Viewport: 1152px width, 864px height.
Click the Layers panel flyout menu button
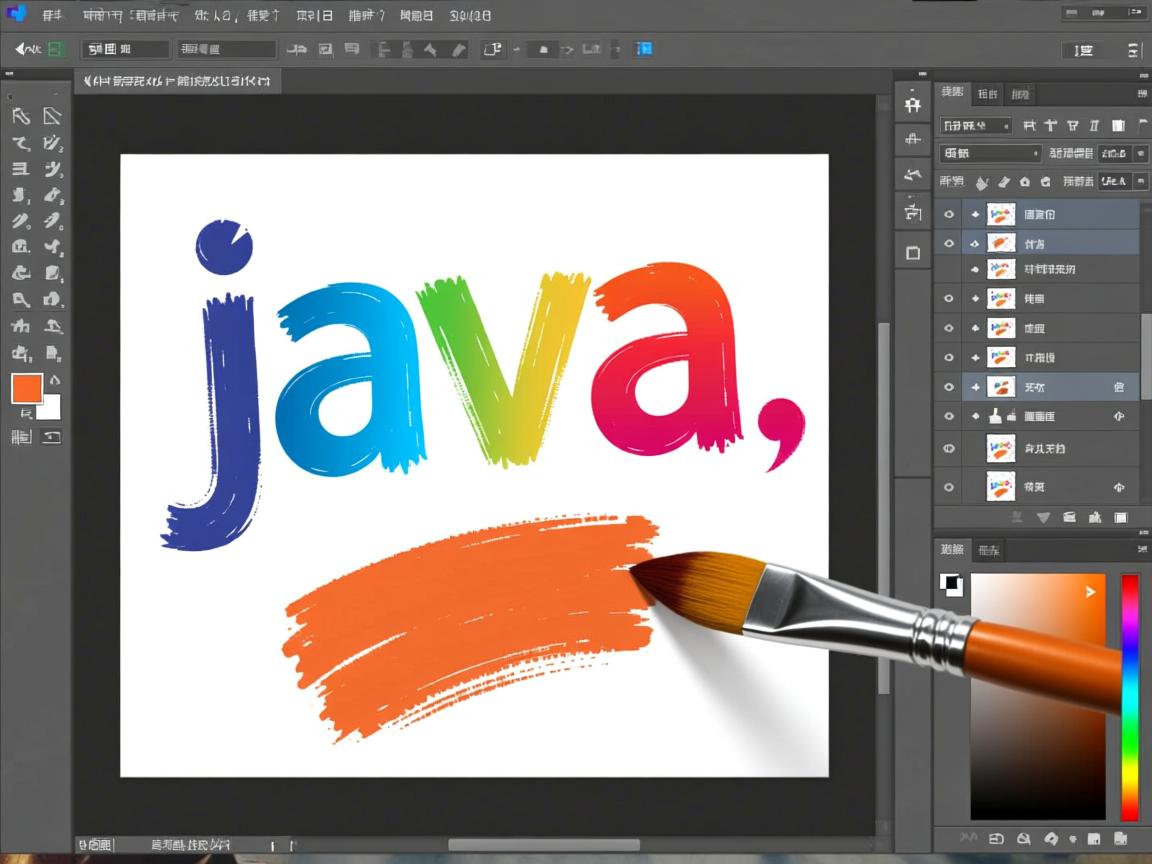tap(1141, 93)
